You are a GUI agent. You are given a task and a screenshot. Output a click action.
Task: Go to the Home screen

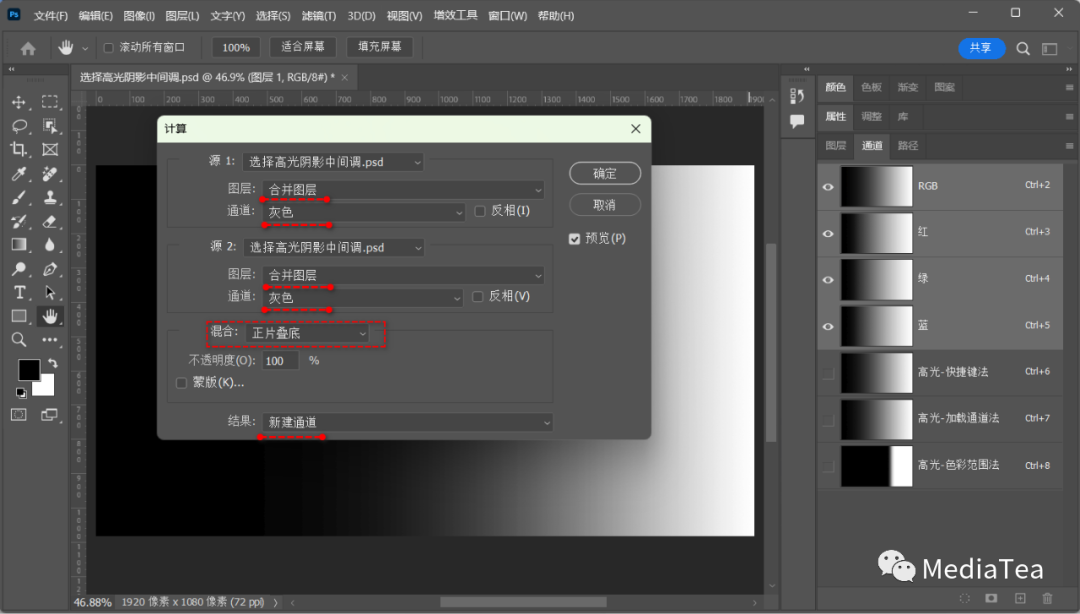pos(28,48)
